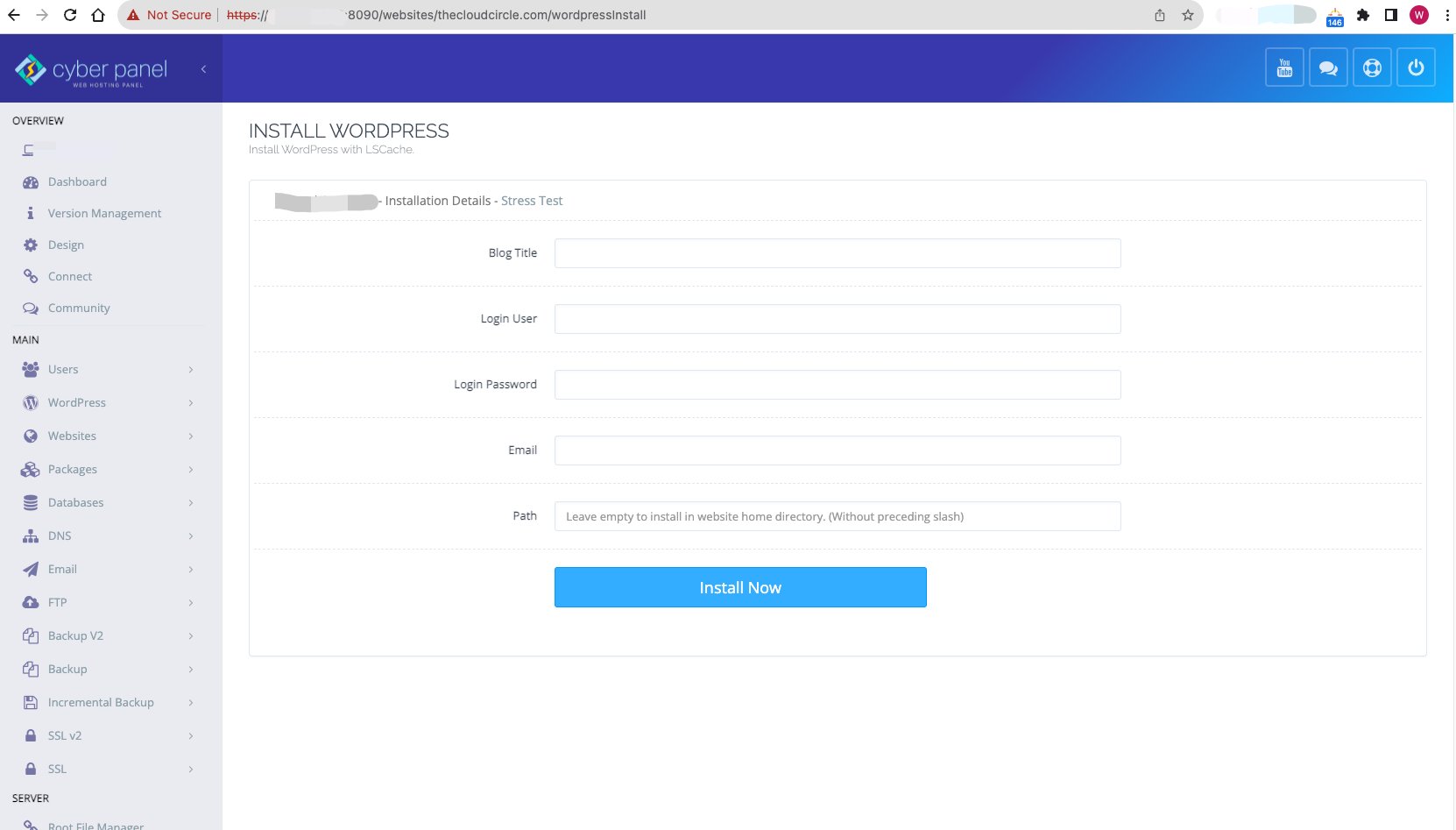Click the SSL v2 lock icon
This screenshot has height=830, width=1456.
point(31,736)
